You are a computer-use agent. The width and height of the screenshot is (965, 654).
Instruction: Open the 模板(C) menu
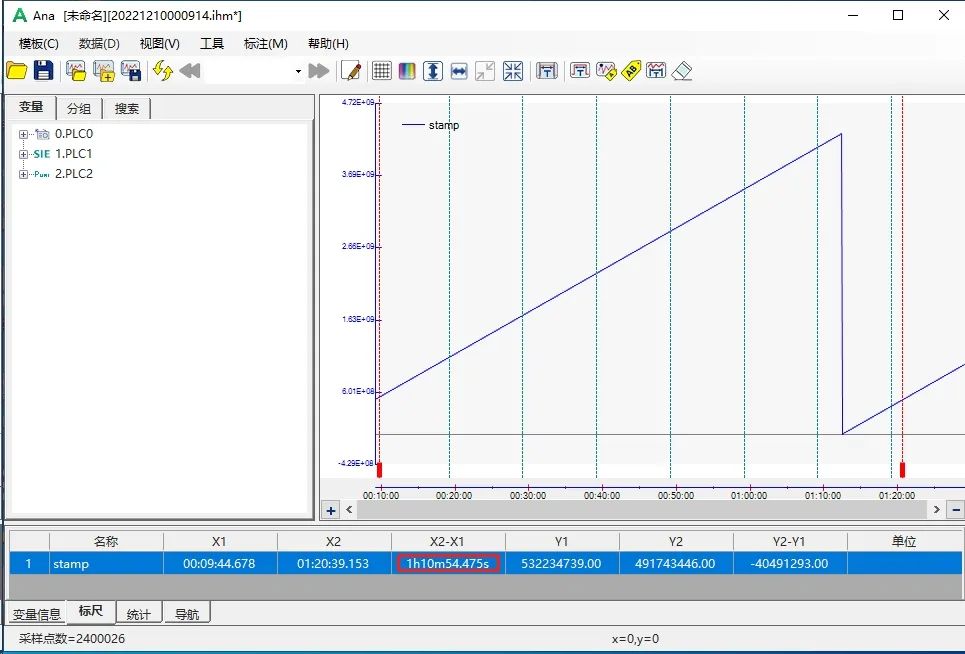39,44
